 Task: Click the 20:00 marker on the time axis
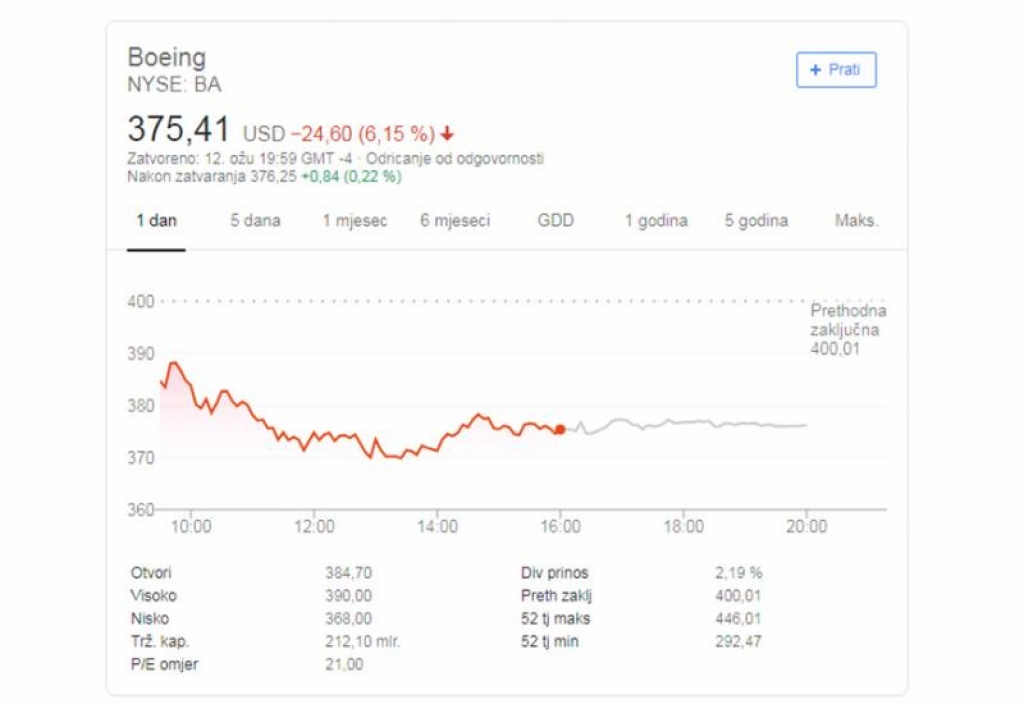click(807, 526)
